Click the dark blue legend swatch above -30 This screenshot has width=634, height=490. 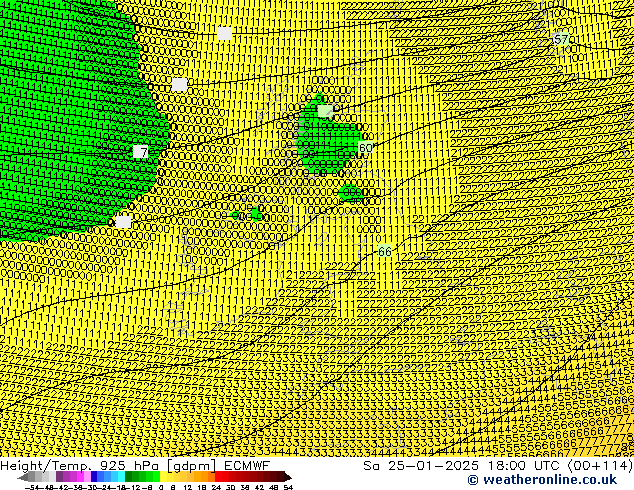pyautogui.click(x=94, y=477)
